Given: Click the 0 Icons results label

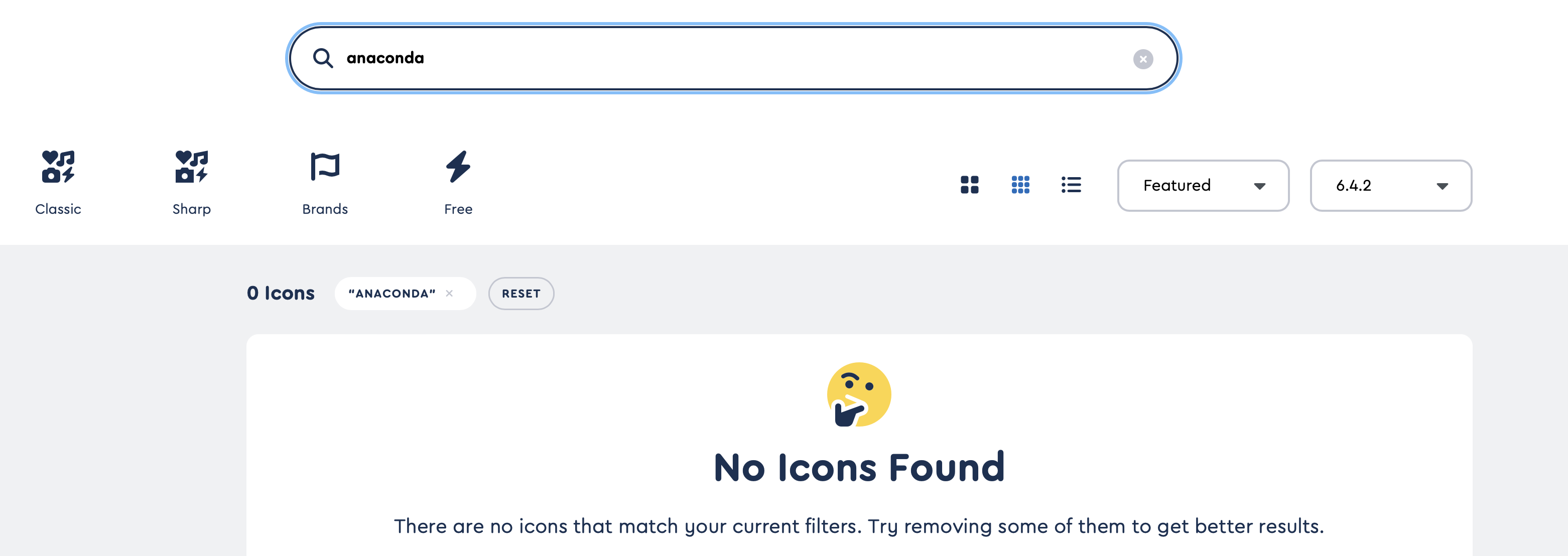Looking at the screenshot, I should [281, 293].
